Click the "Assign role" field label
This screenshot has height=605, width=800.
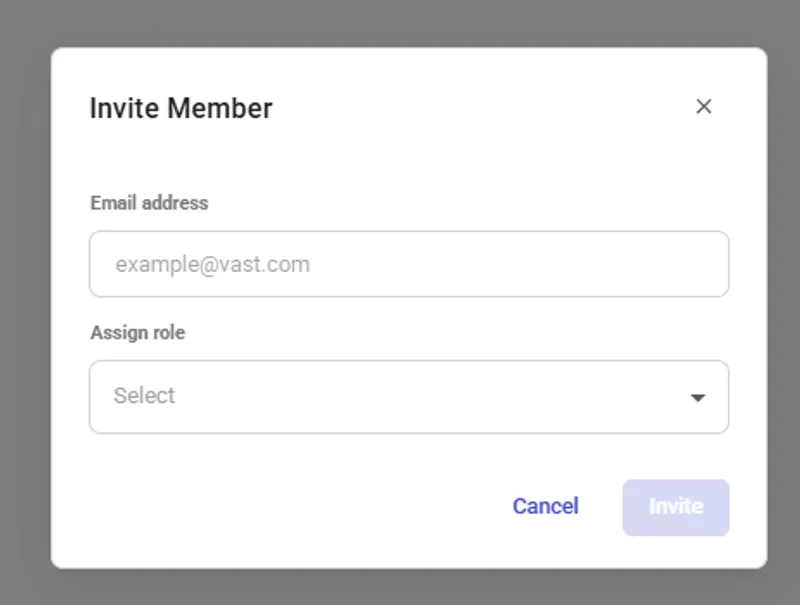pos(138,333)
